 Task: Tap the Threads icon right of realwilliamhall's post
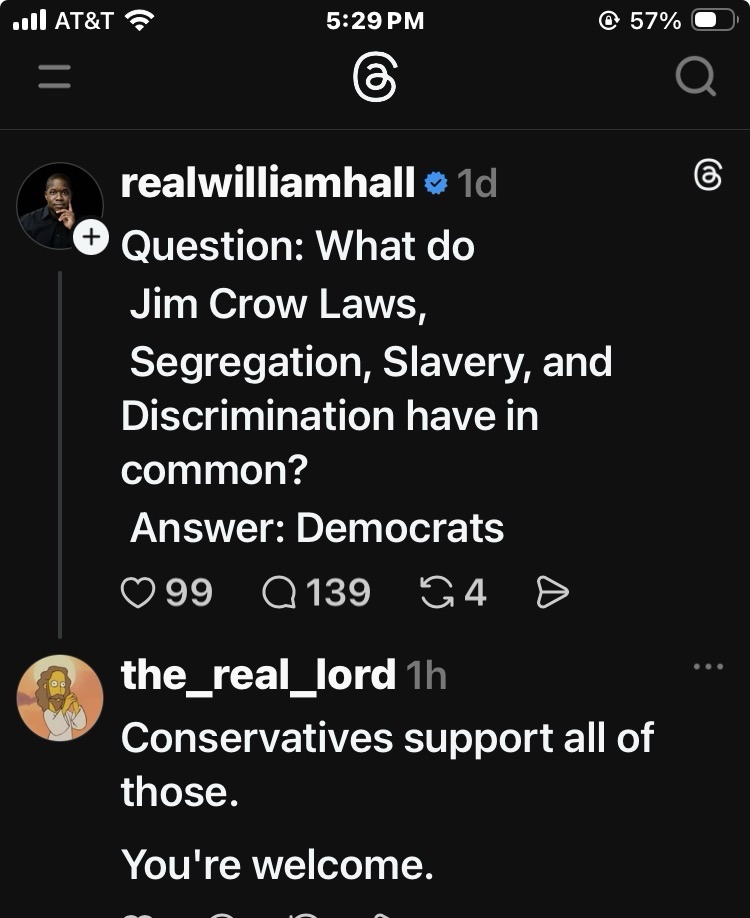[x=707, y=176]
